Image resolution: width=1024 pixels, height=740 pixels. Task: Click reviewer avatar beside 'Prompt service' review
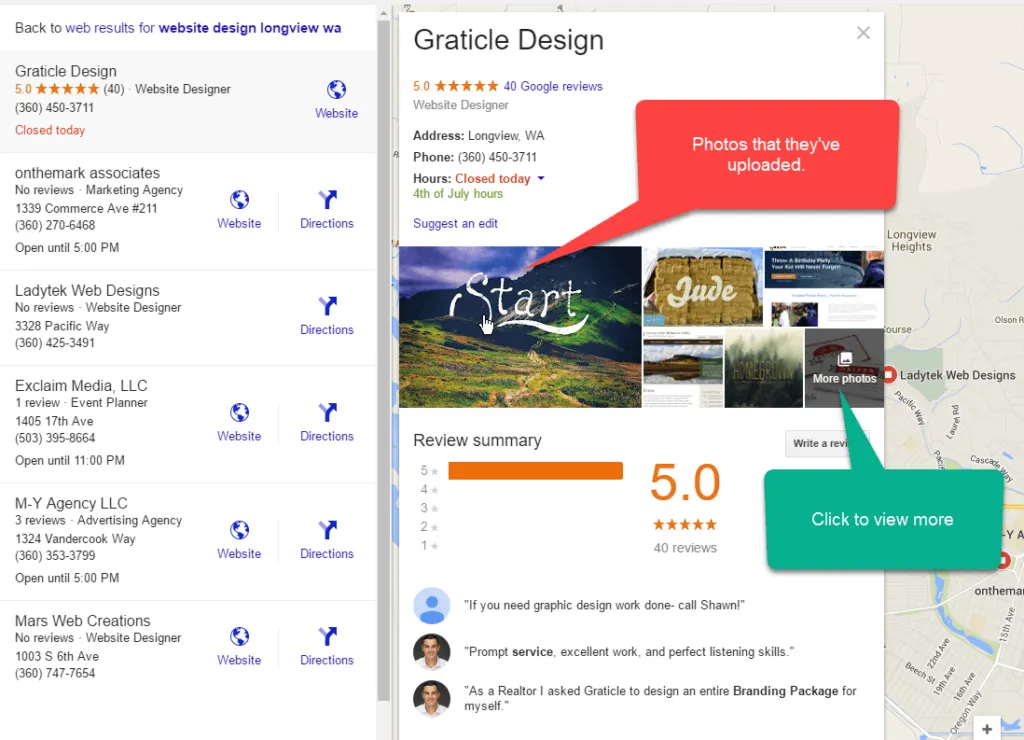pyautogui.click(x=432, y=652)
